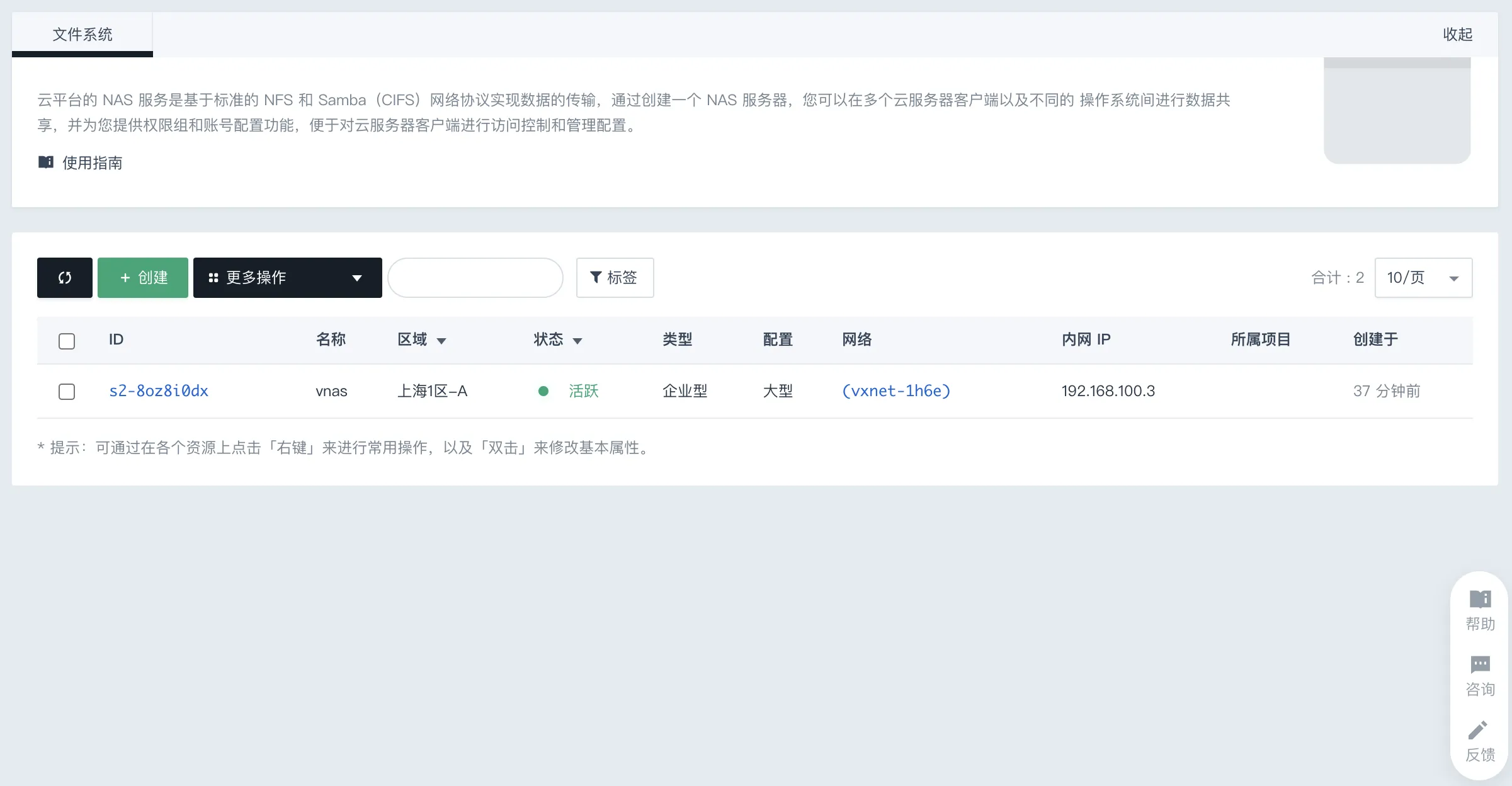Viewport: 1512px width, 786px height.
Task: Click the 标签 filter funnel icon
Action: 595,277
